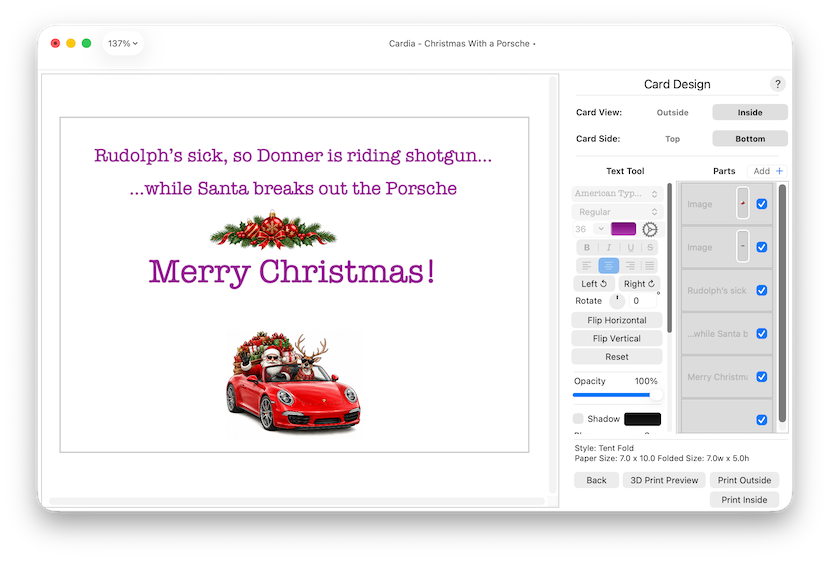The height and width of the screenshot is (561, 830).
Task: Open the help question mark button
Action: point(777,84)
